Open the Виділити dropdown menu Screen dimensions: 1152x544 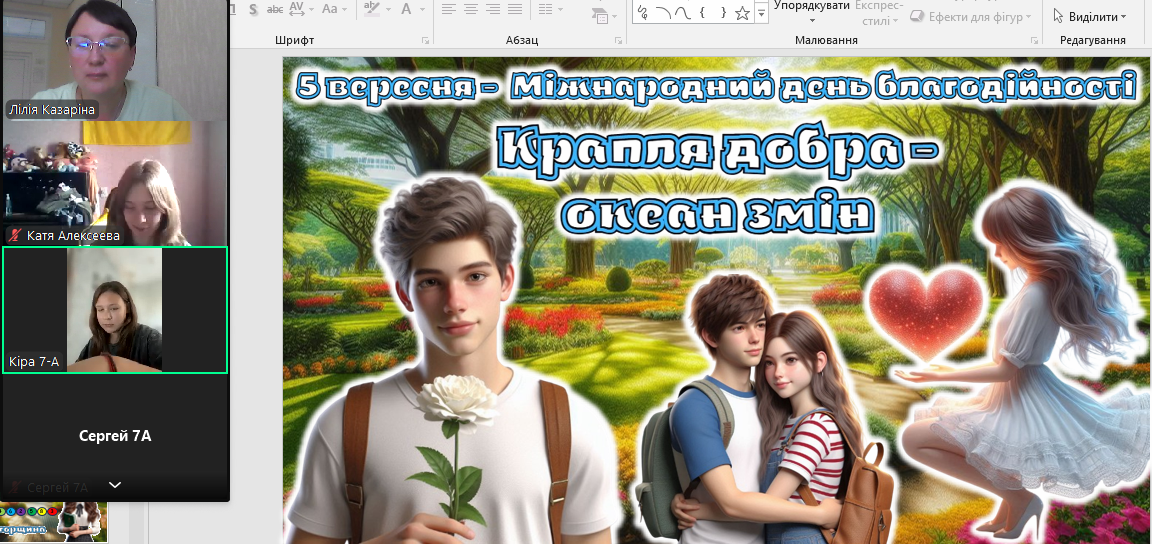click(x=1089, y=17)
